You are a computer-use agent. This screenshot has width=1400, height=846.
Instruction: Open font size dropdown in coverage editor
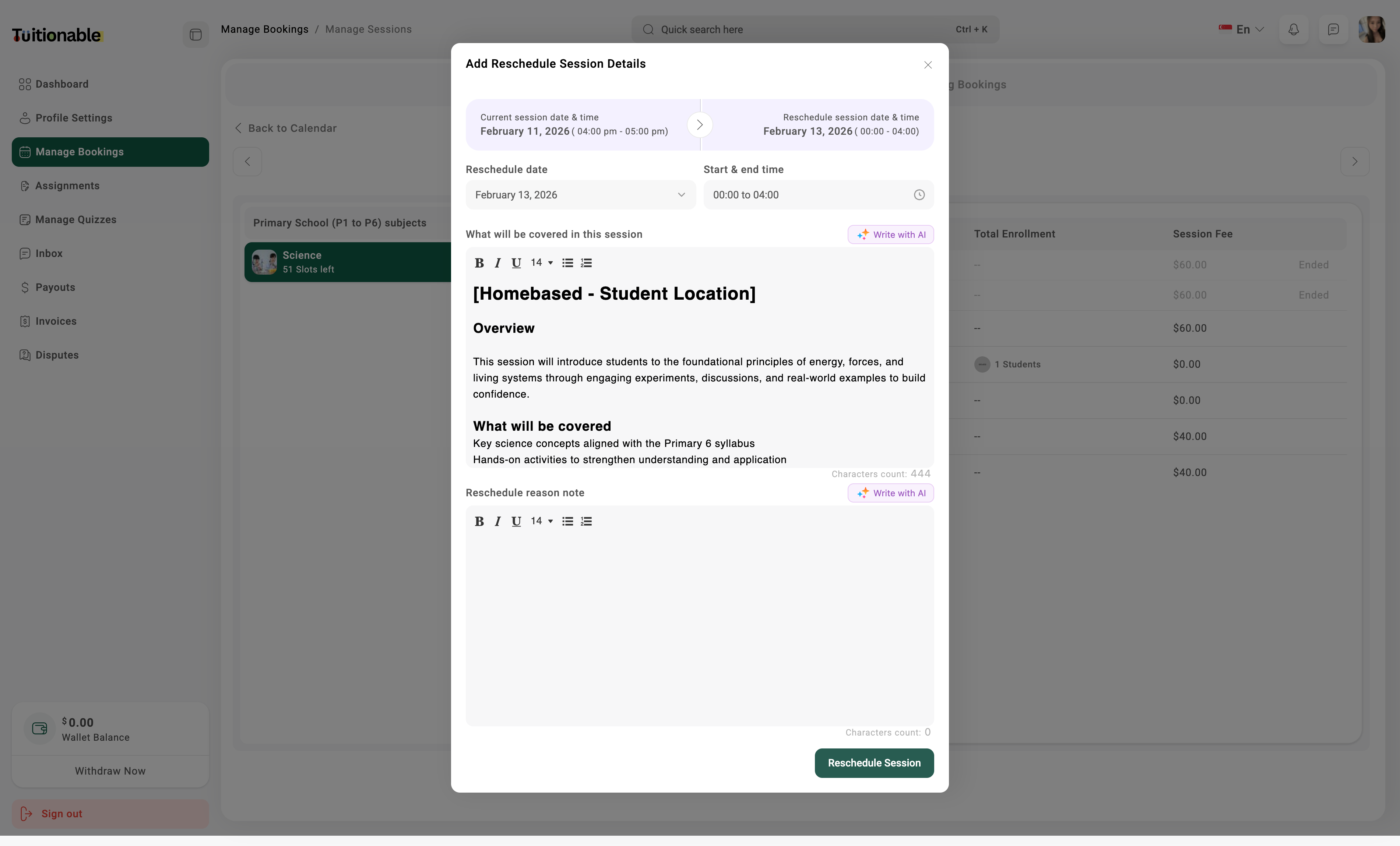coord(541,262)
